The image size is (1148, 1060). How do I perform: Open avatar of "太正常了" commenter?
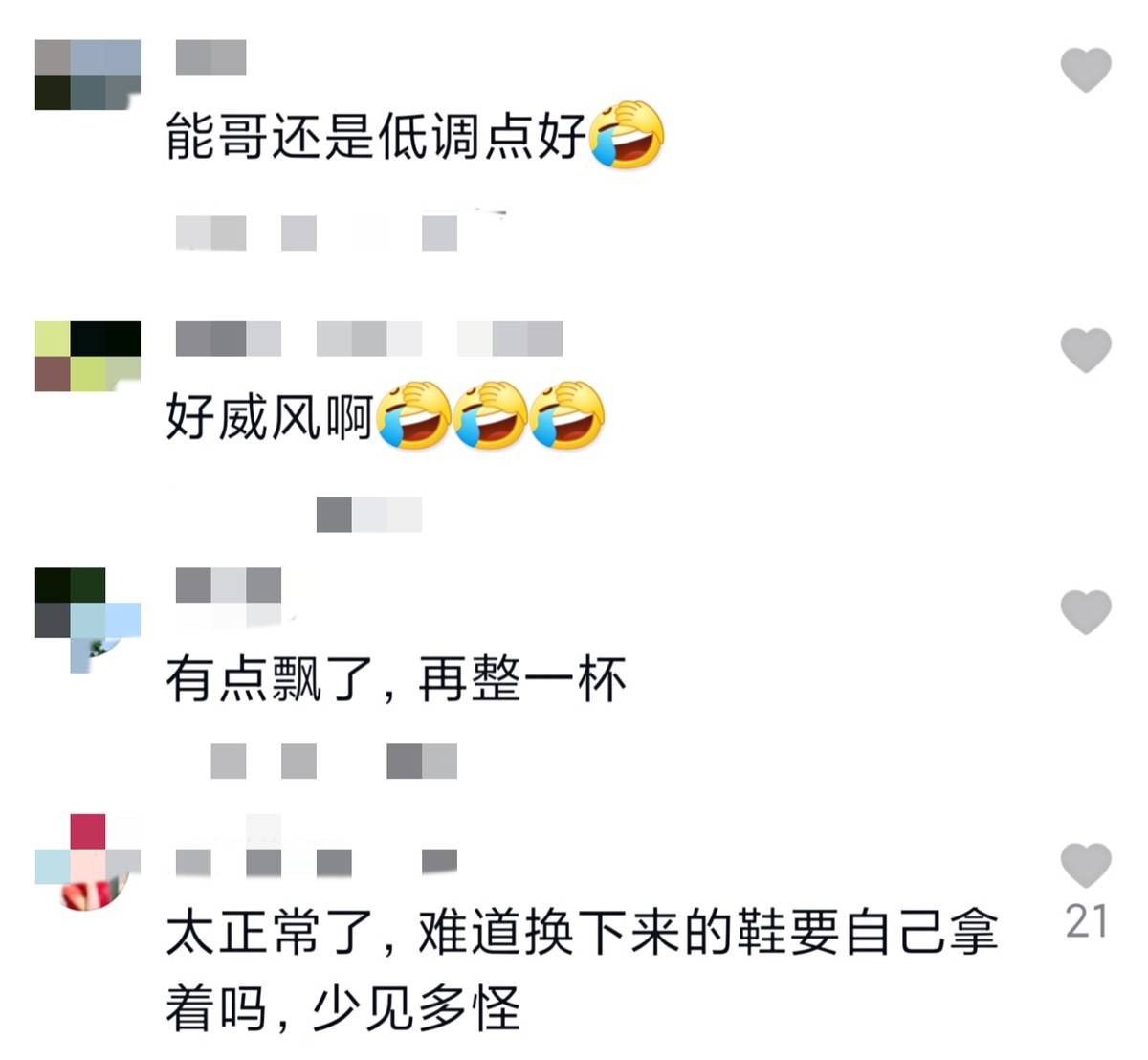click(88, 863)
